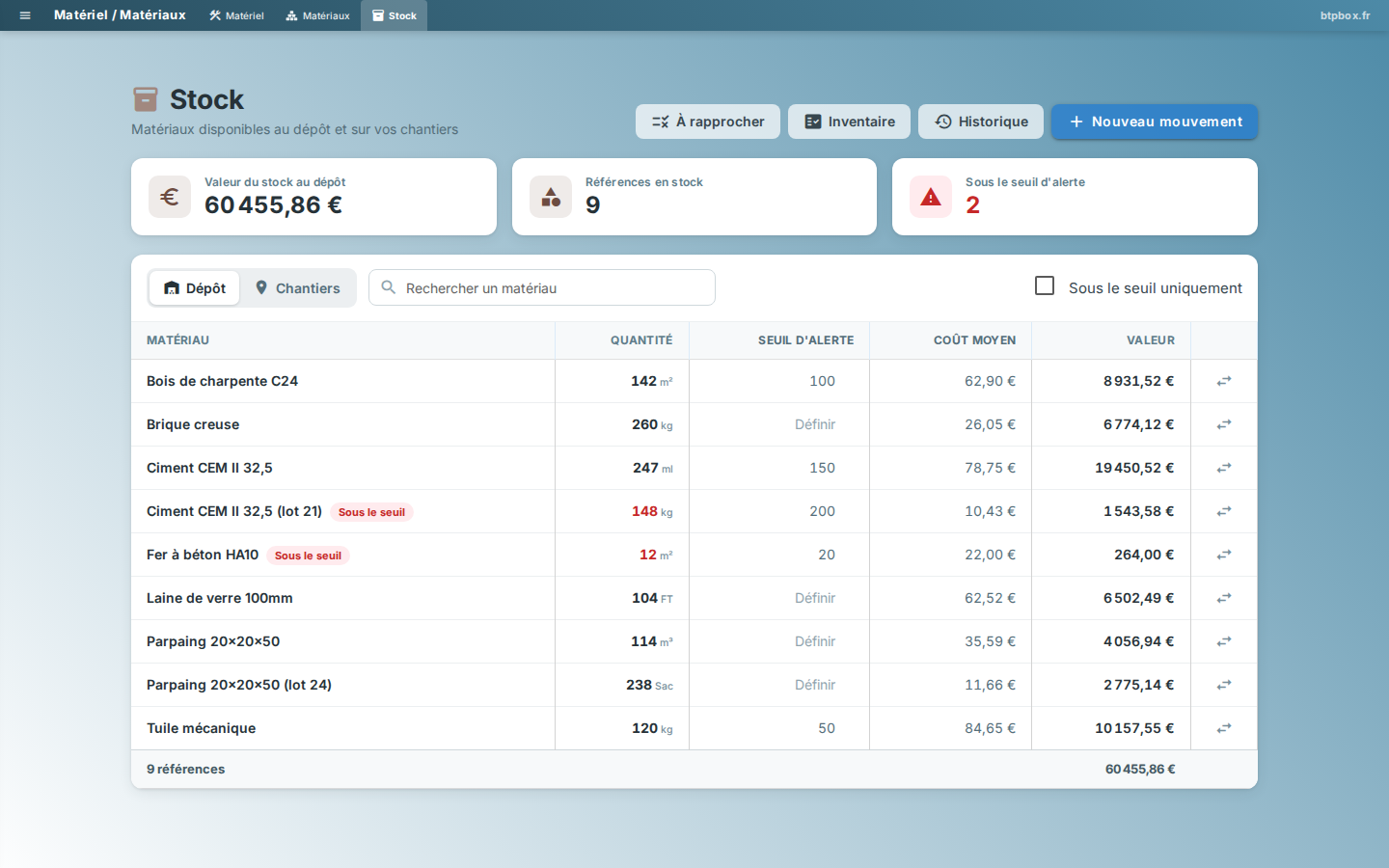Switch to the Chantiers view
The height and width of the screenshot is (868, 1389).
click(x=297, y=287)
